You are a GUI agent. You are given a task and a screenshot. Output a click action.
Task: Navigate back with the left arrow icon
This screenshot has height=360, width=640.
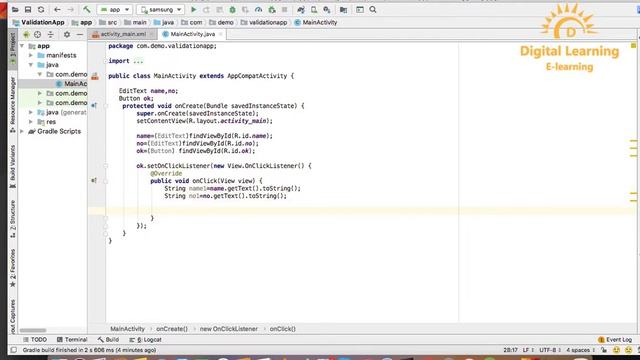click(x=57, y=9)
